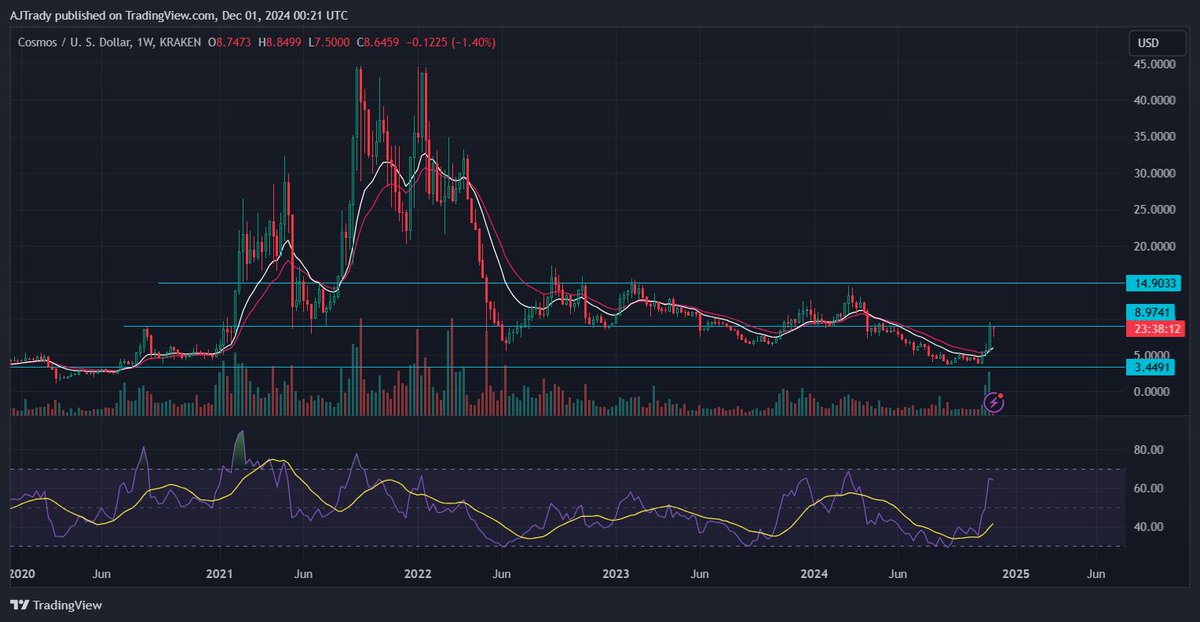Select the 3.4491 price label

point(1153,367)
